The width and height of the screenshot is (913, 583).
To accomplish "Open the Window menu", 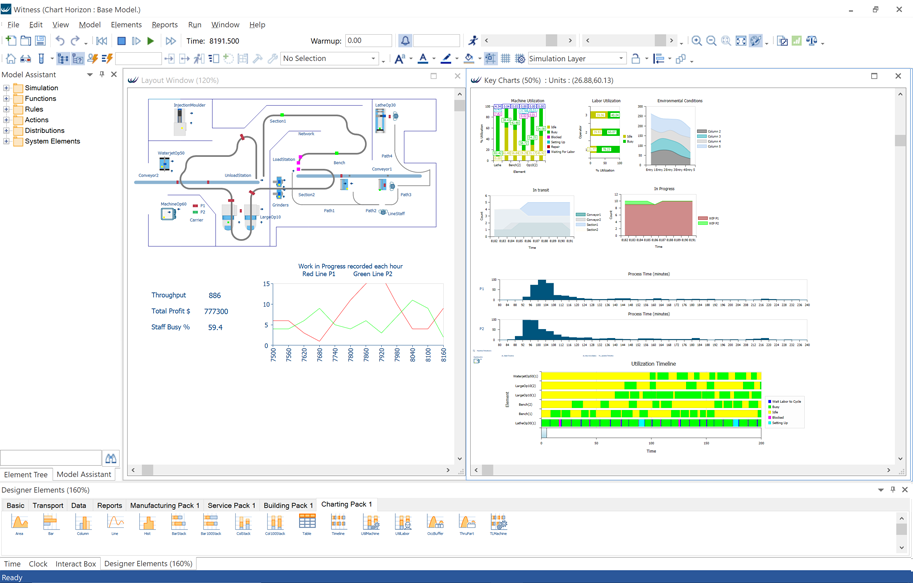I will pos(225,24).
